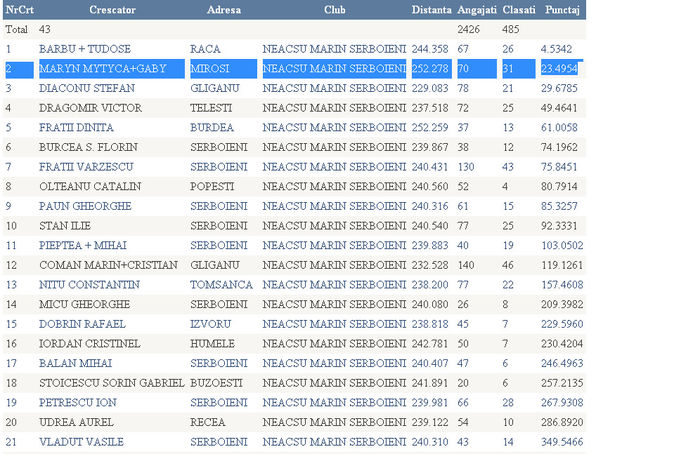Click STOICESCU SORIN GABRIEL row

click(x=111, y=382)
